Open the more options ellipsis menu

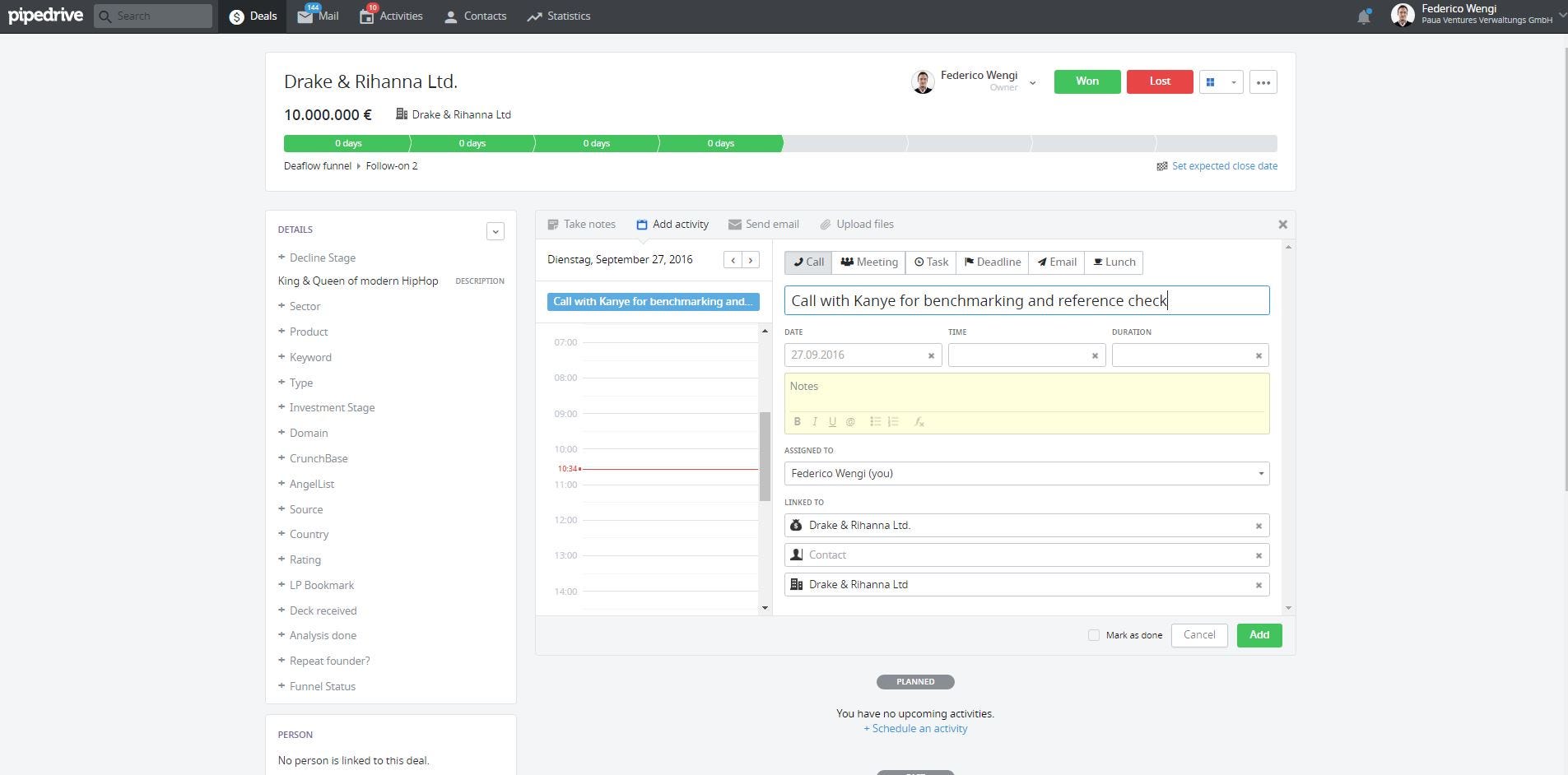1263,82
